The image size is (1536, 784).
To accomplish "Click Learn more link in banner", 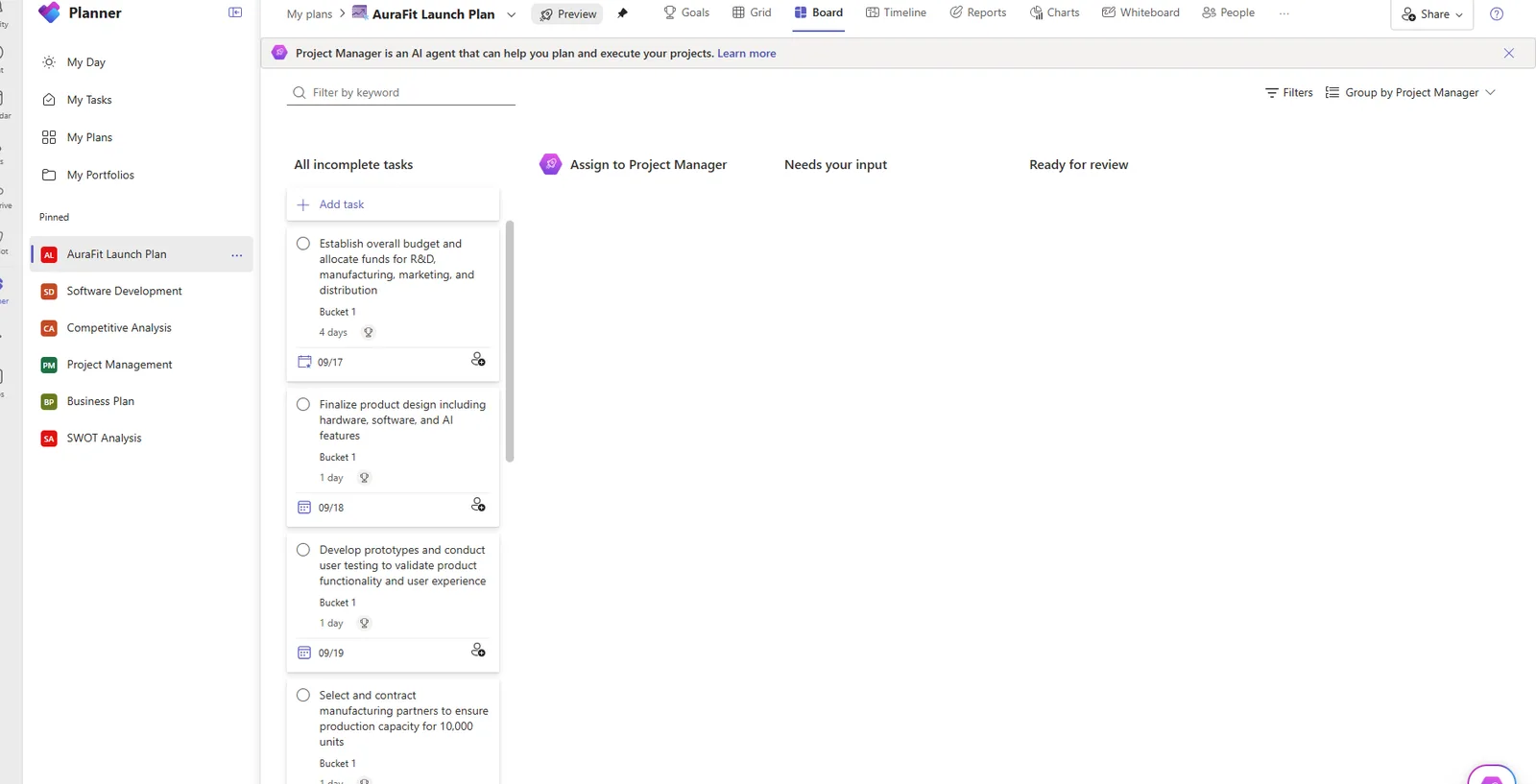I will 746,54.
